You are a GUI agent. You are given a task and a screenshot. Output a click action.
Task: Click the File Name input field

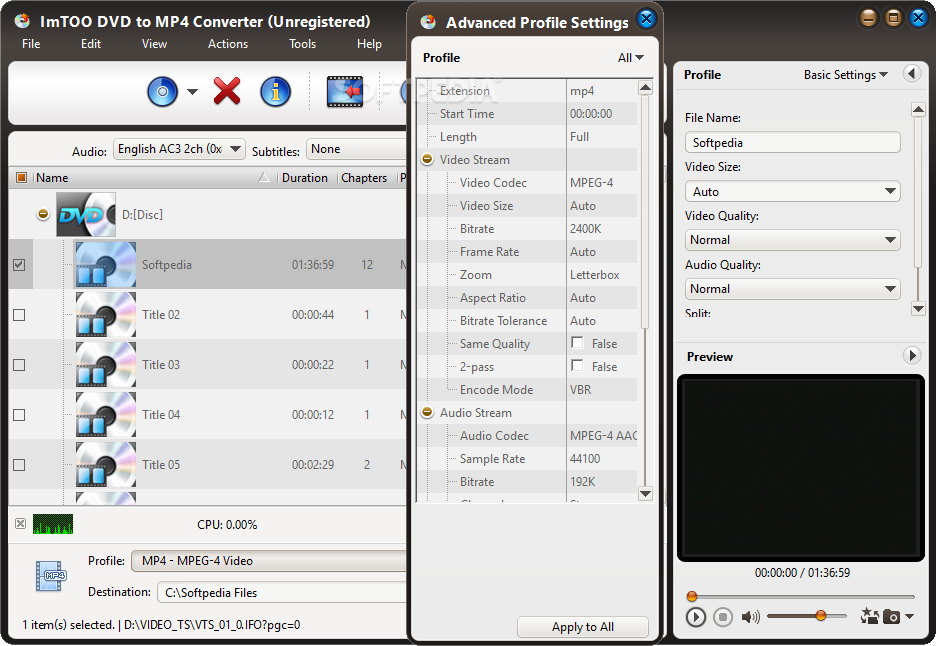792,143
